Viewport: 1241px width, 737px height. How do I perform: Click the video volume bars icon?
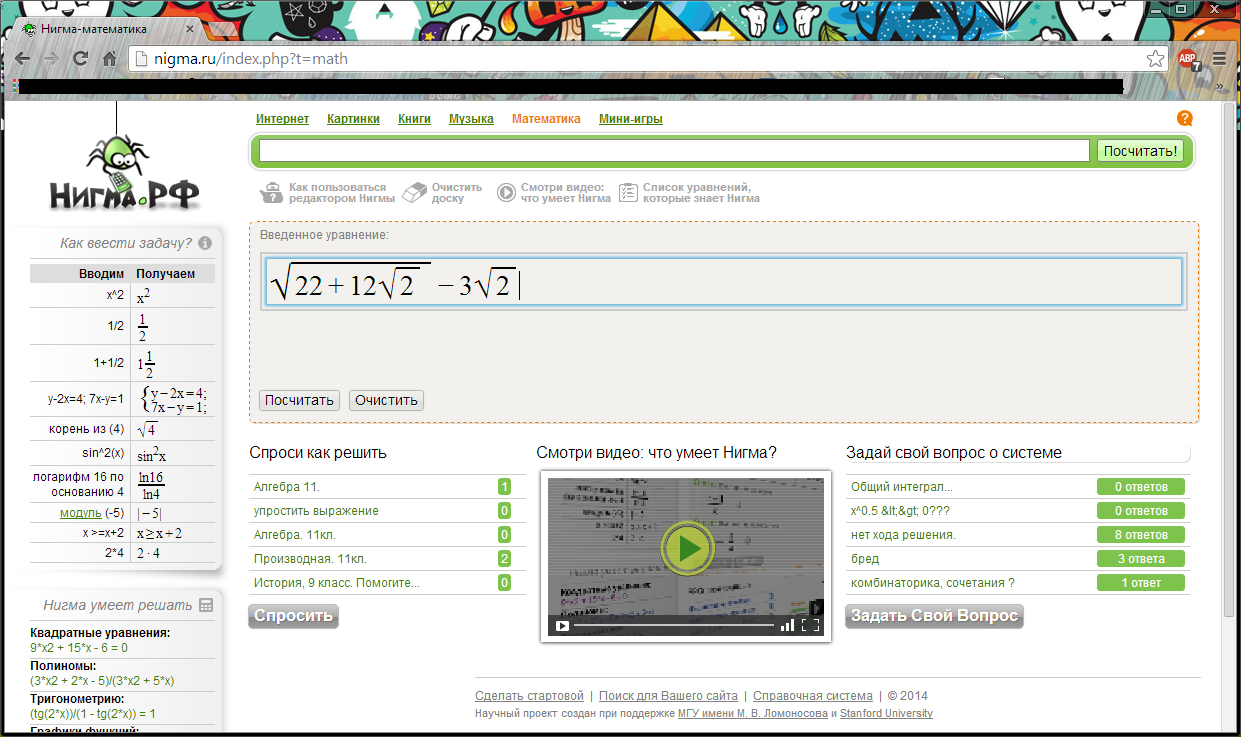point(787,625)
